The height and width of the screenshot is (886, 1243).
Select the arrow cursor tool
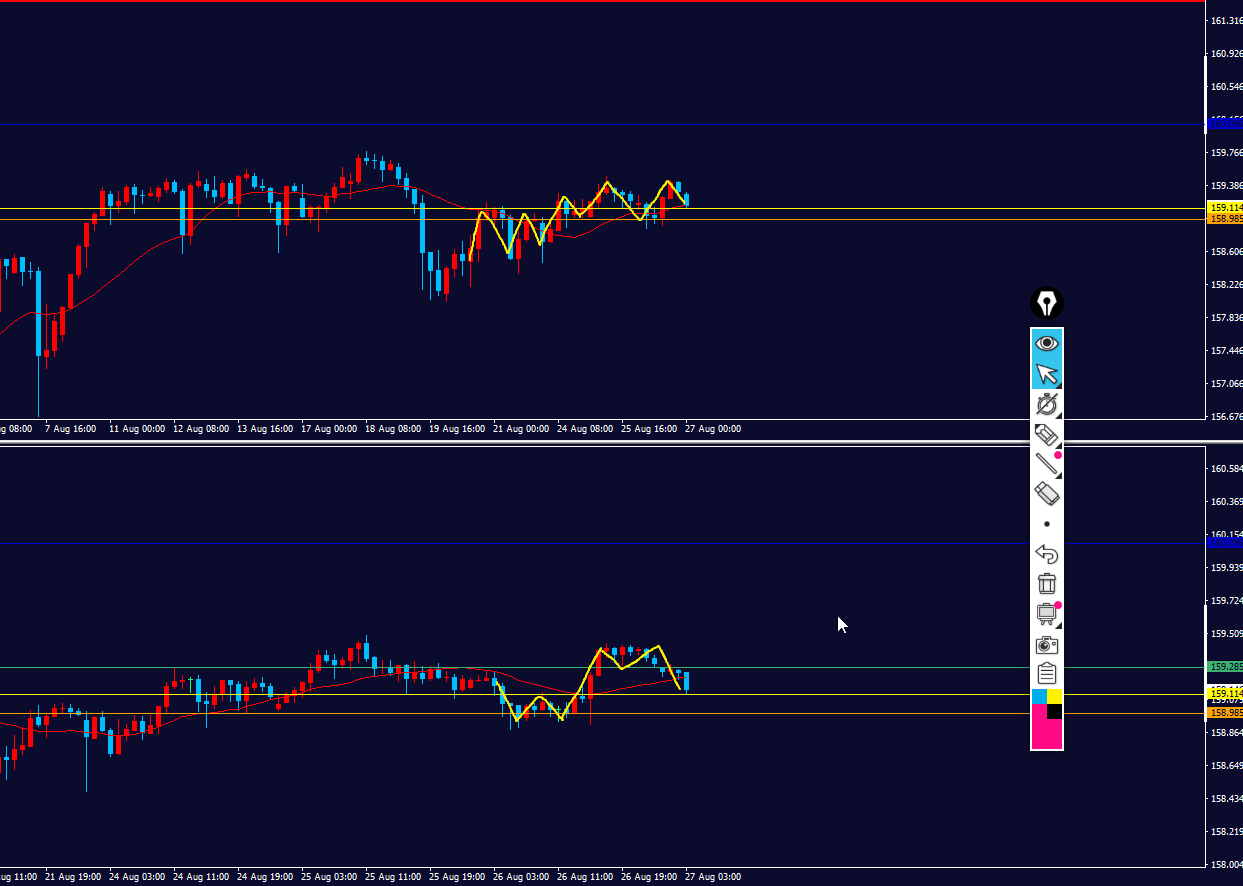1047,374
